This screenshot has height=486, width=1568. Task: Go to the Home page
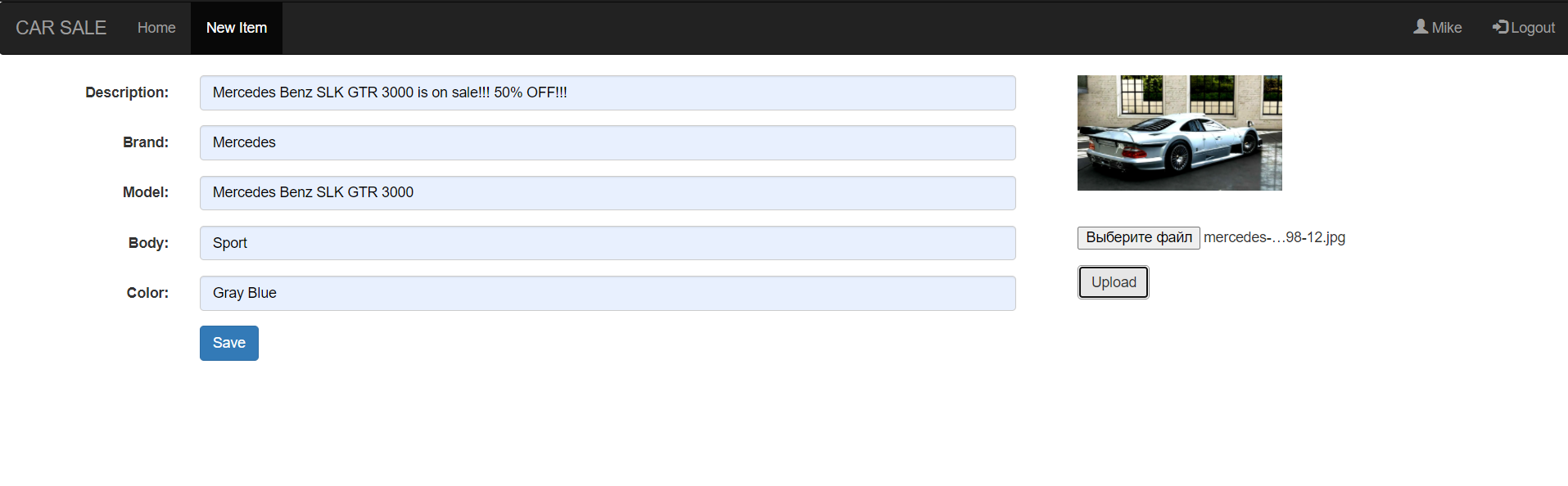156,28
